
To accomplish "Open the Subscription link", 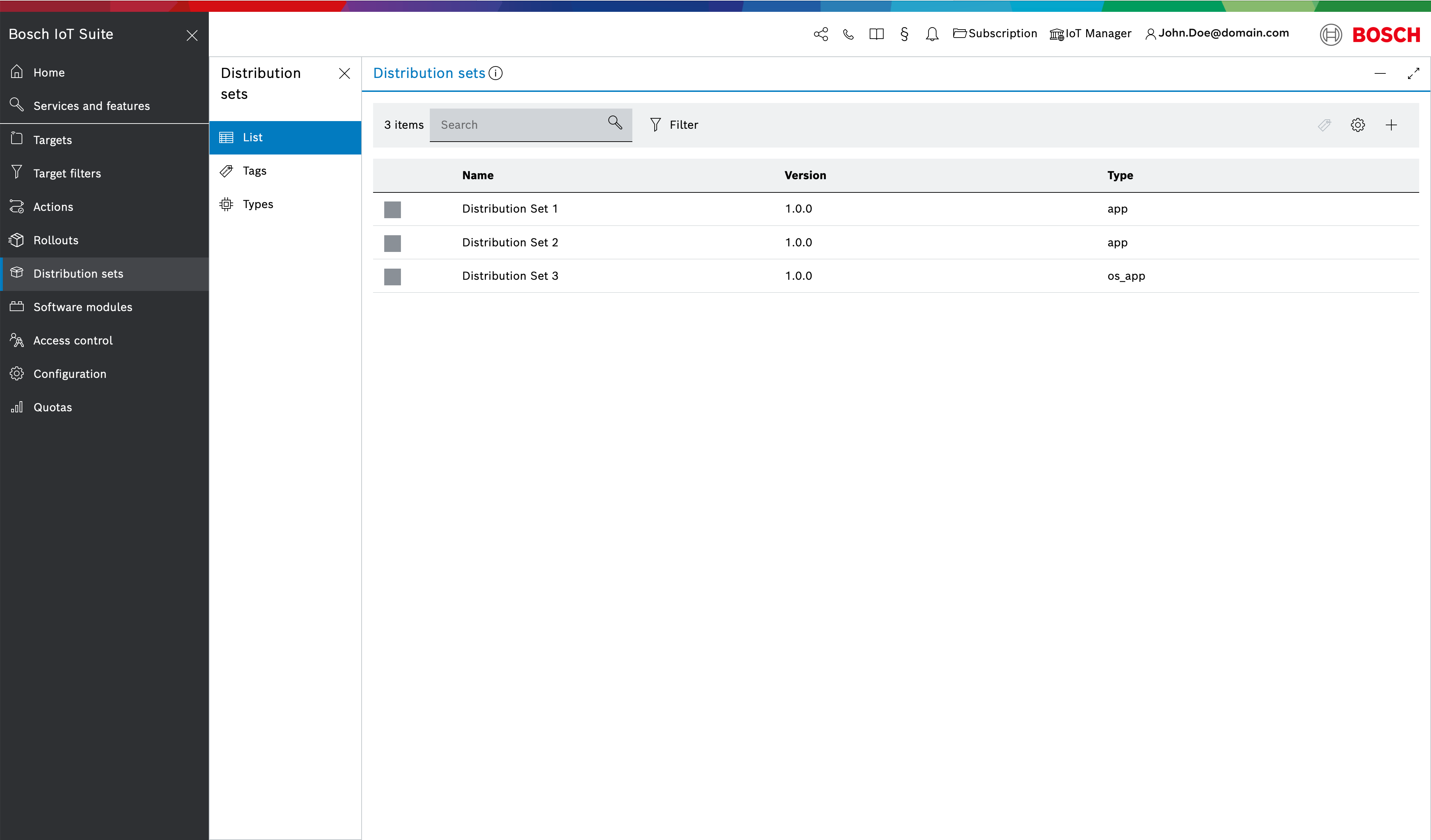I will (995, 33).
